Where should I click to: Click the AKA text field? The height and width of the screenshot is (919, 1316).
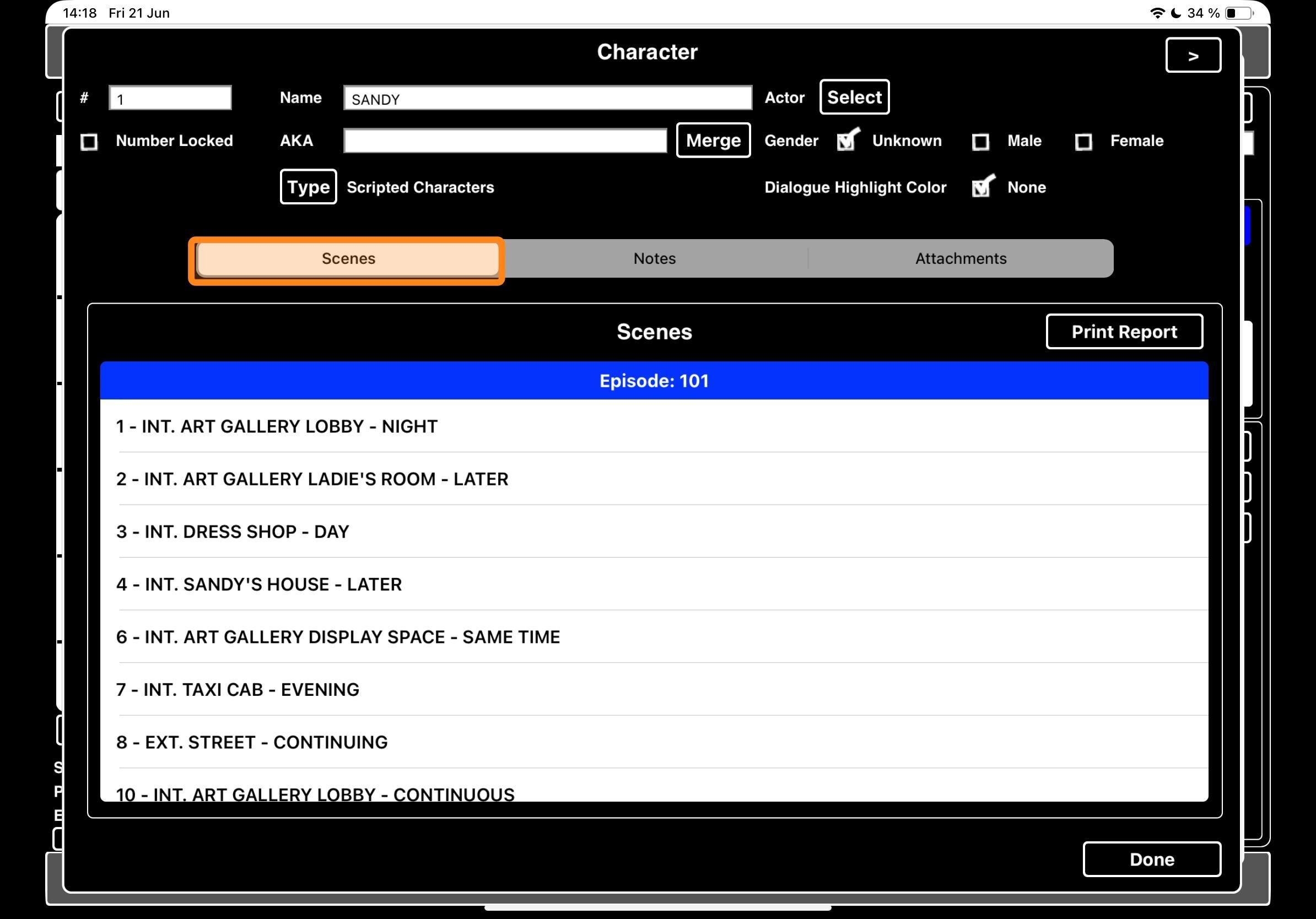point(504,141)
